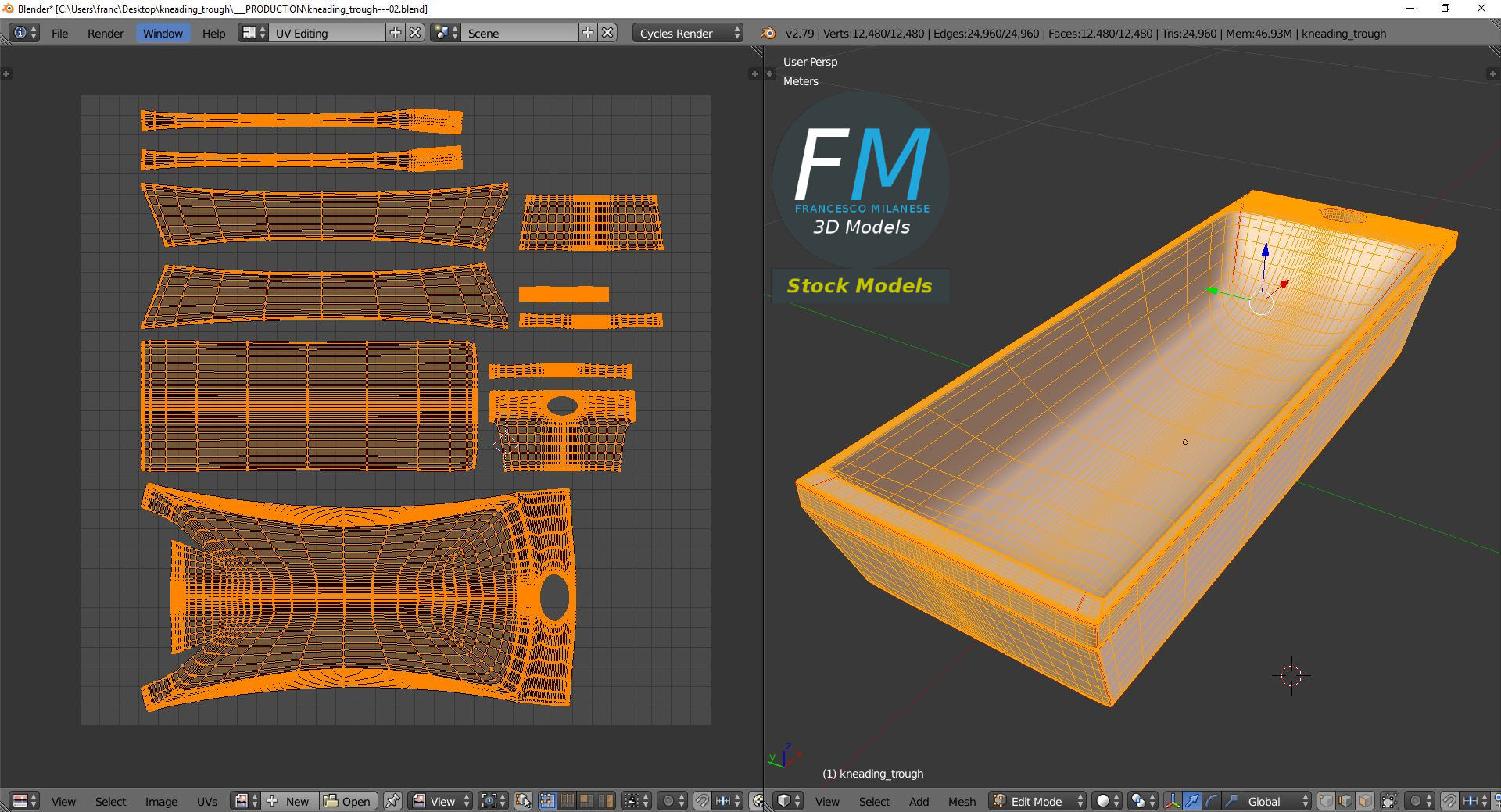Toggle limit selection to visible
The image size is (1501, 812).
click(x=1388, y=801)
